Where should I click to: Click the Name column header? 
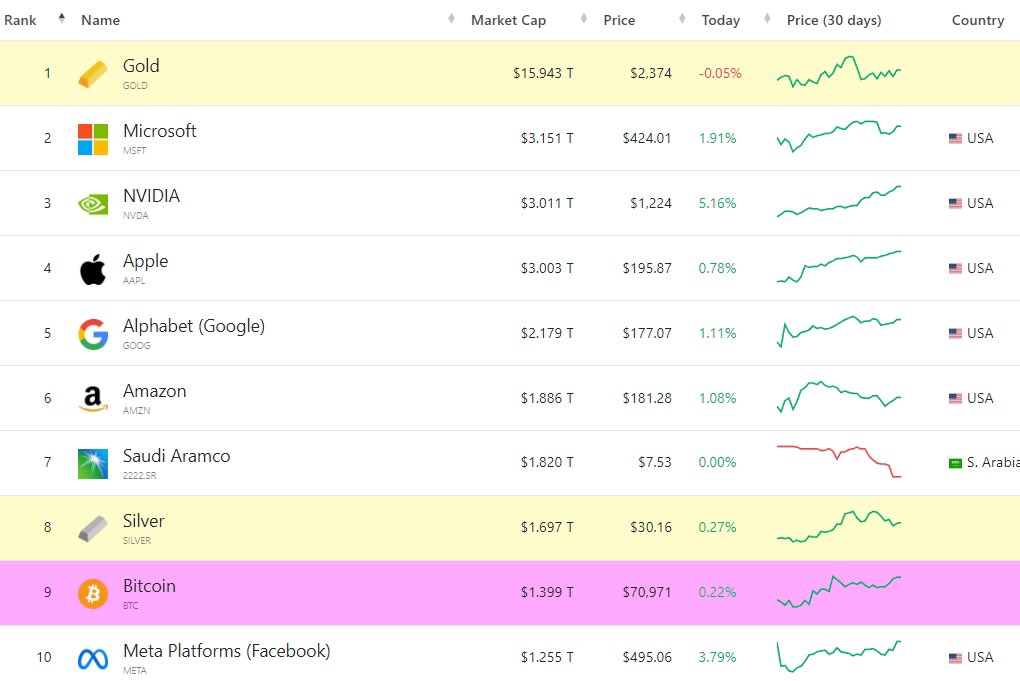point(100,20)
